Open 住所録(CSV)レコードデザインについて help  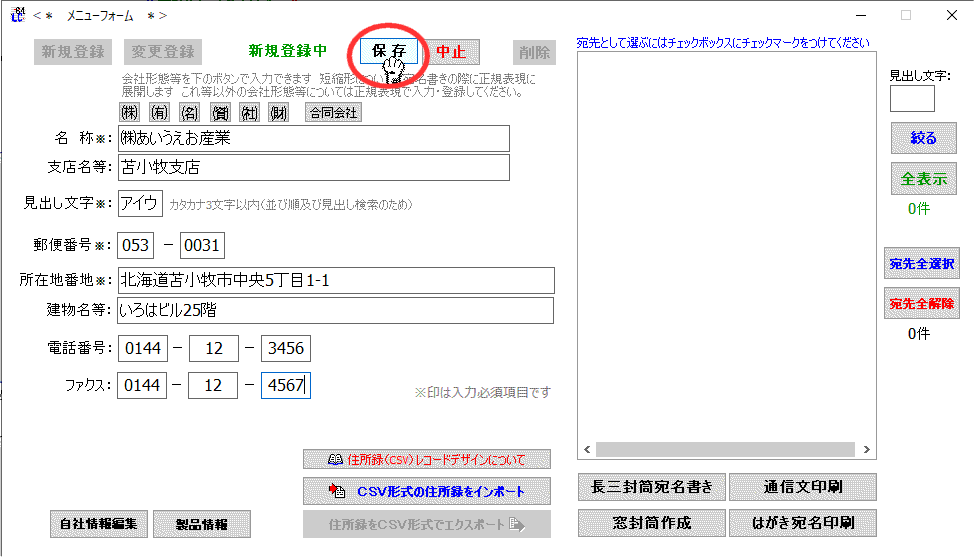point(427,459)
